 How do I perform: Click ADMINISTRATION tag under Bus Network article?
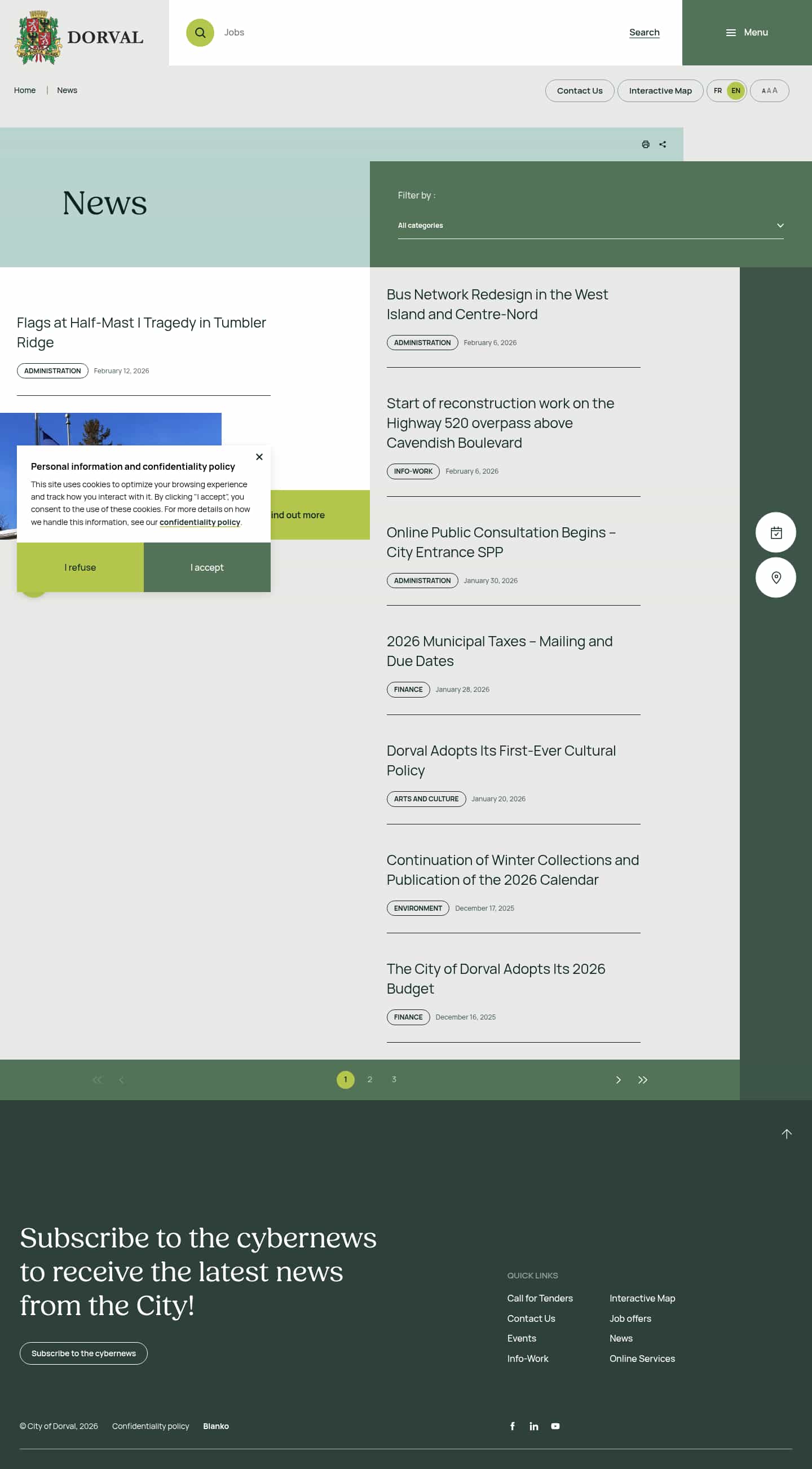pyautogui.click(x=422, y=342)
